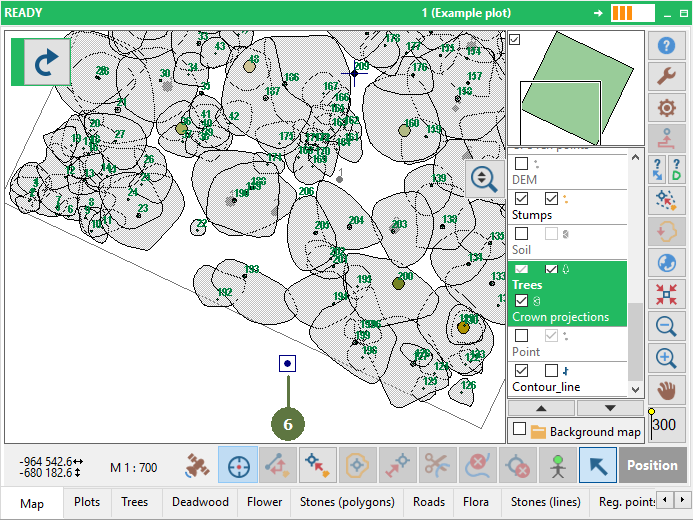This screenshot has height=520, width=693.
Task: Click the overview map thumbnail
Action: coord(576,88)
